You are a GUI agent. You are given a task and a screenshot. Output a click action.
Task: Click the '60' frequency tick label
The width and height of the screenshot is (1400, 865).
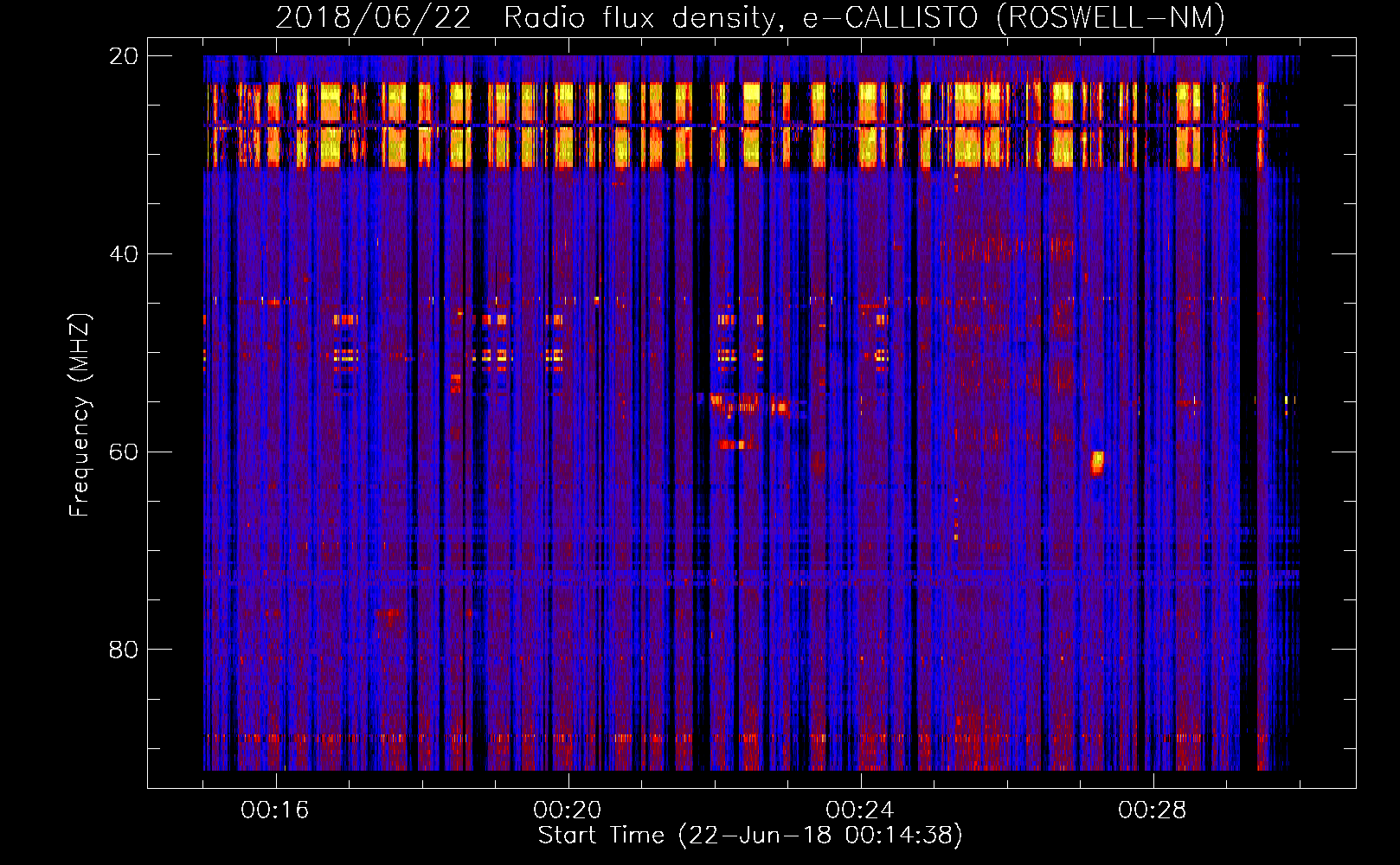pos(124,452)
